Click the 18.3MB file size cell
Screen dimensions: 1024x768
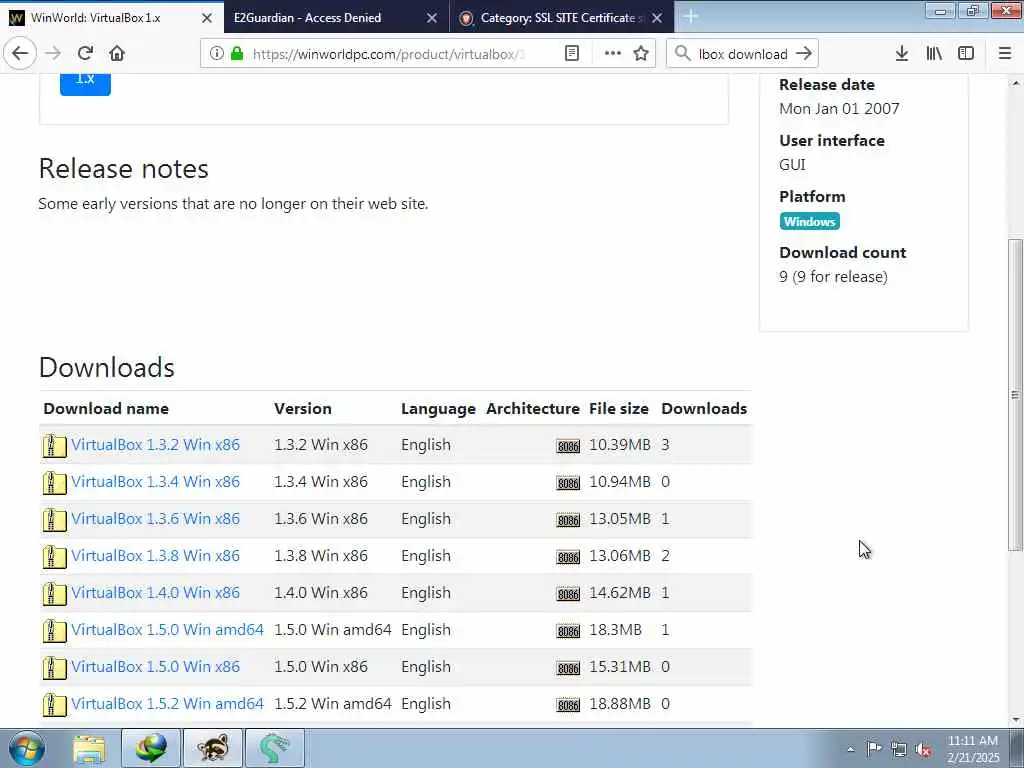click(615, 630)
